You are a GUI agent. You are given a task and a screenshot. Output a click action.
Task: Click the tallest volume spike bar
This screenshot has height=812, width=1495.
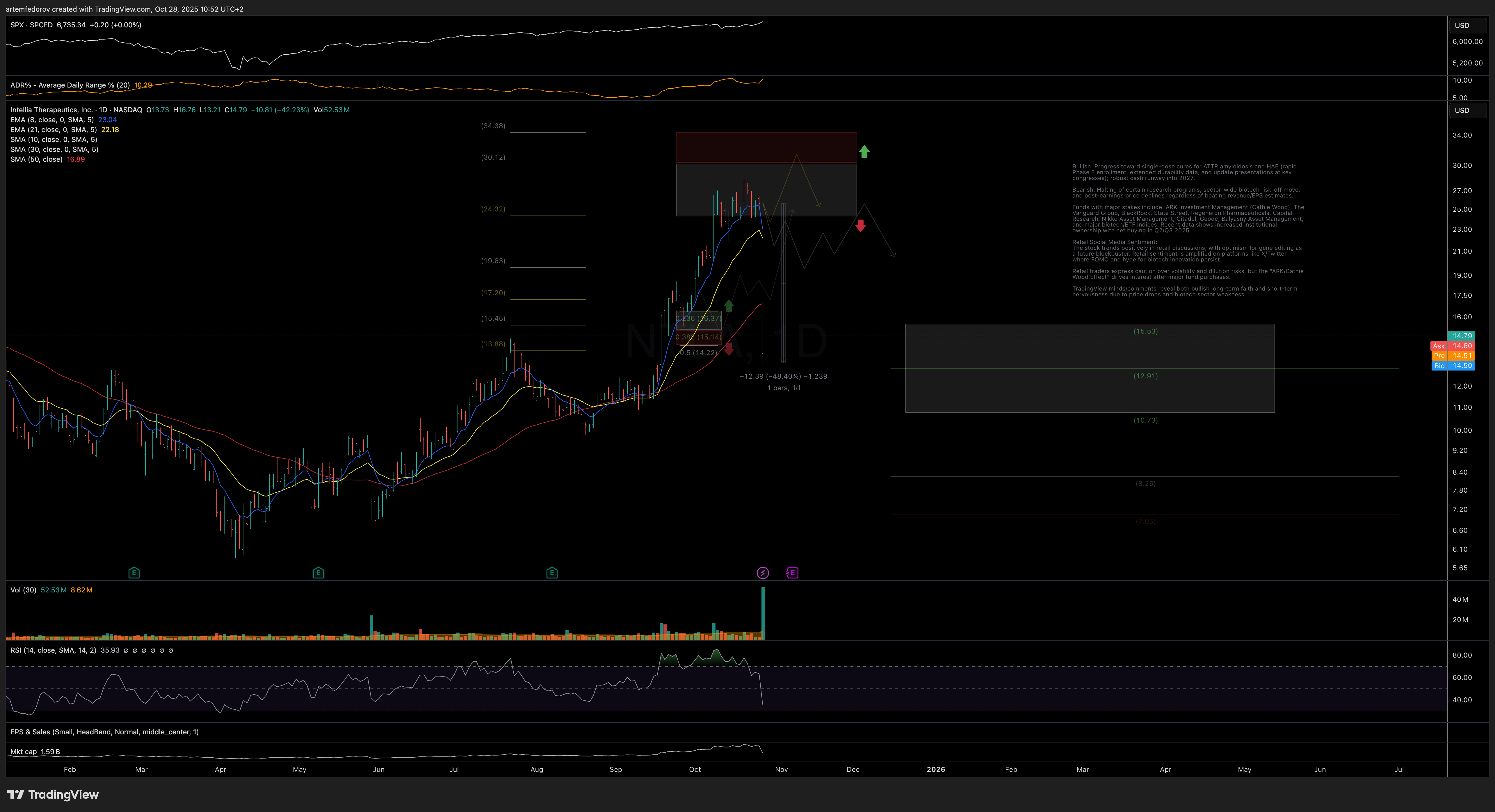point(763,613)
